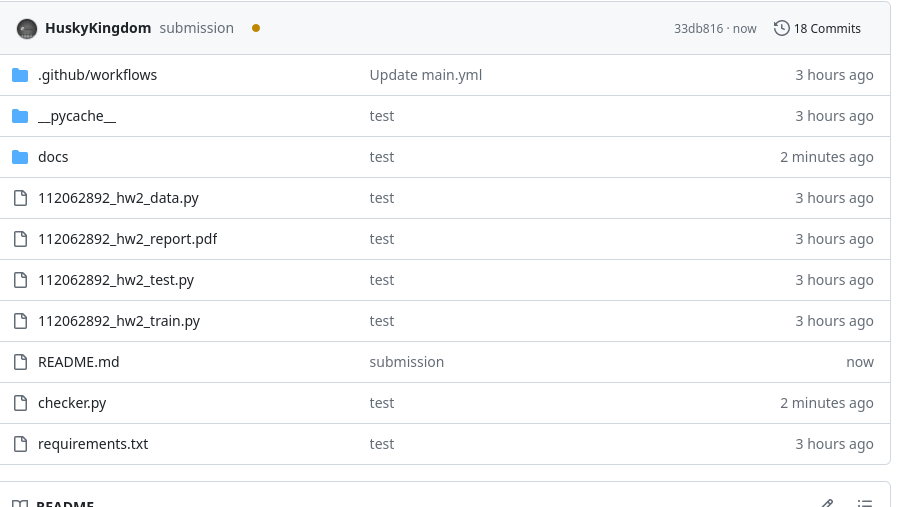Open 112062892_hw2_train.py file

pos(119,321)
